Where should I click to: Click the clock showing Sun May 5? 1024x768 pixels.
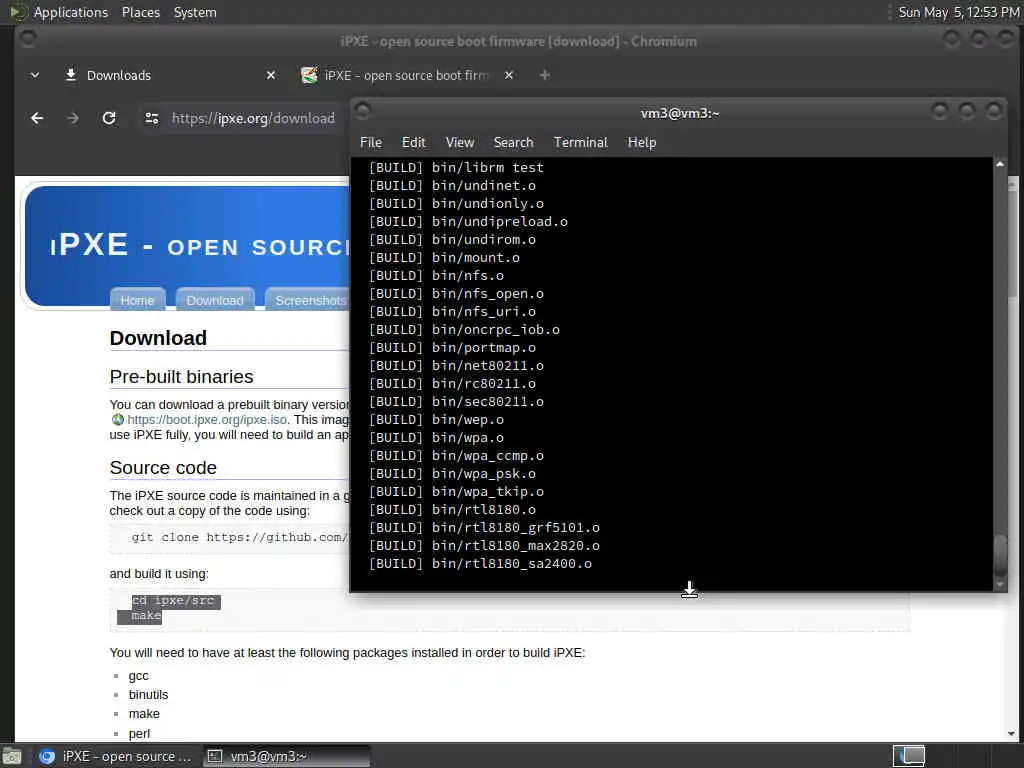coord(959,12)
